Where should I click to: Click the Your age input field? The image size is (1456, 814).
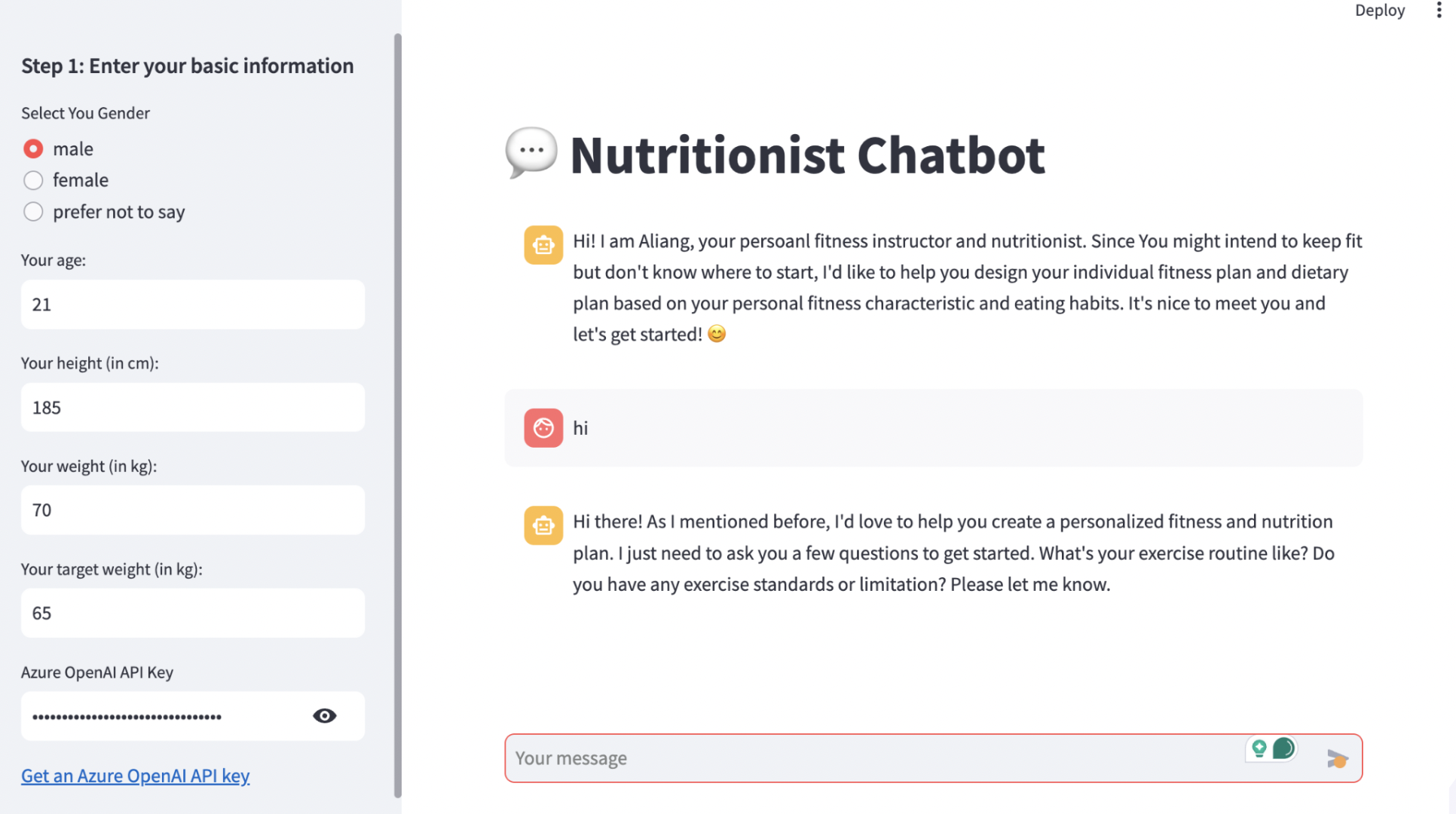(193, 304)
